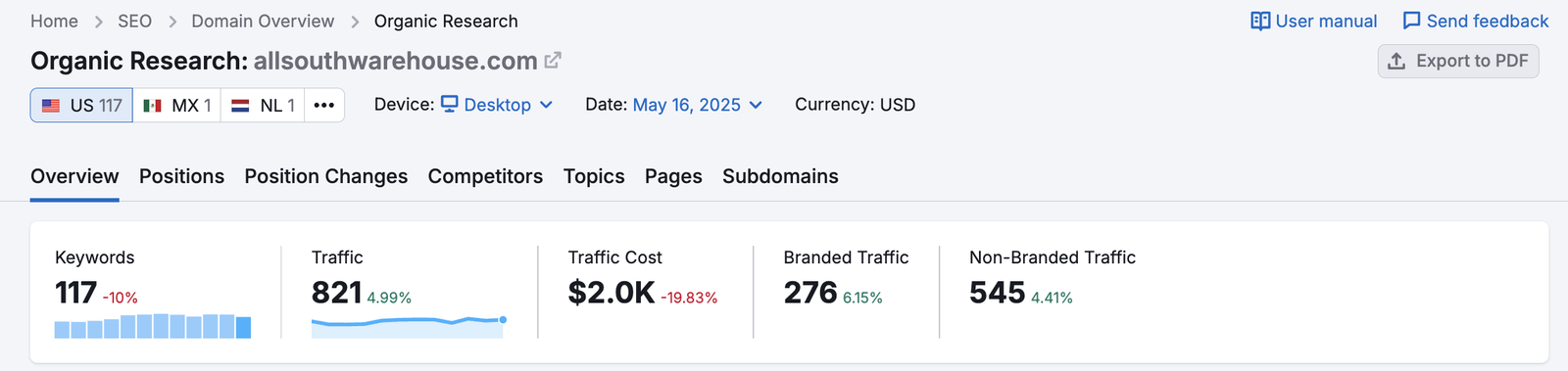Click the User manual book icon
This screenshot has height=371, width=1568.
pos(1260,22)
